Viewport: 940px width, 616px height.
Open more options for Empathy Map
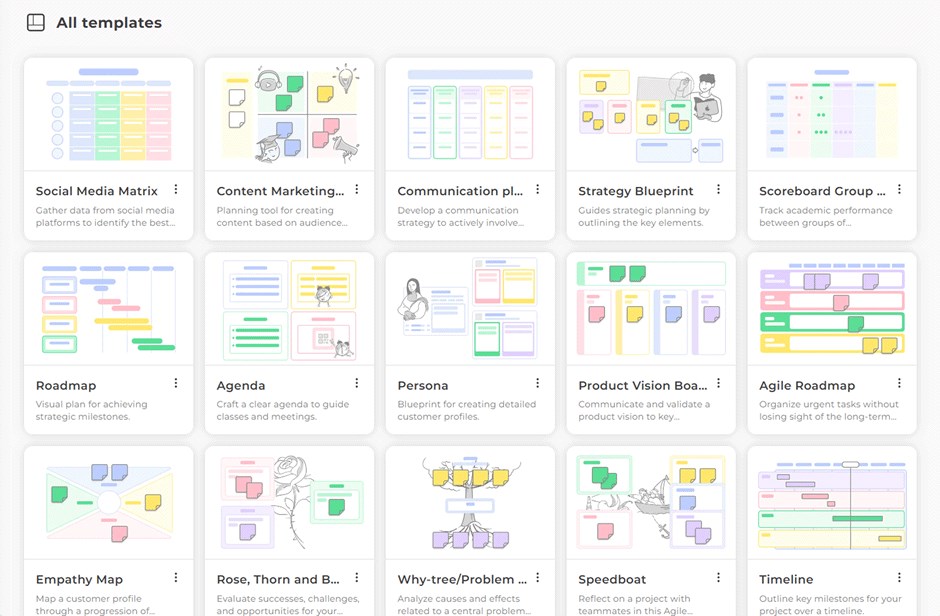pyautogui.click(x=176, y=577)
